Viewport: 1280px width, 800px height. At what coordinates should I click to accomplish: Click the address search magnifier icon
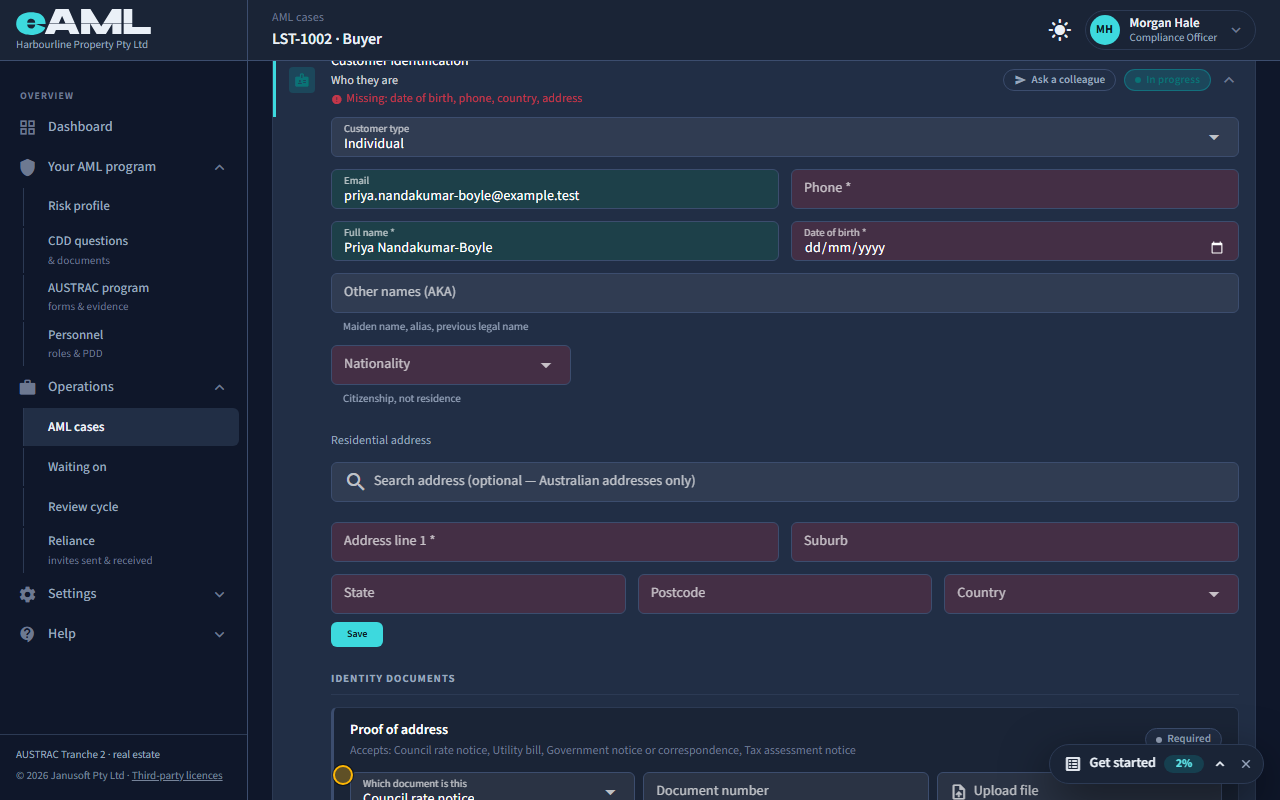click(x=355, y=482)
